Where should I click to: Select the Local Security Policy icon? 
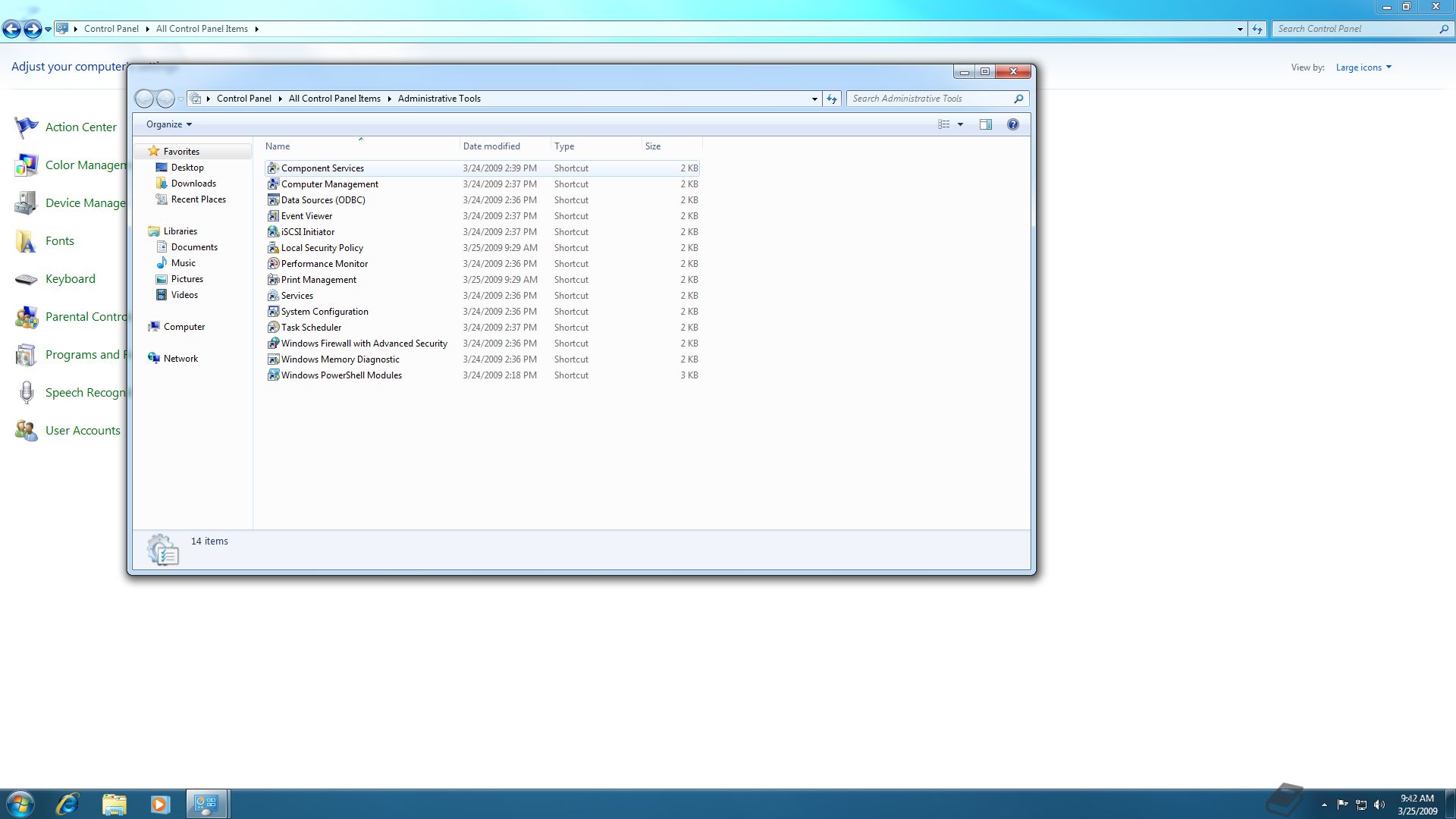pos(273,248)
